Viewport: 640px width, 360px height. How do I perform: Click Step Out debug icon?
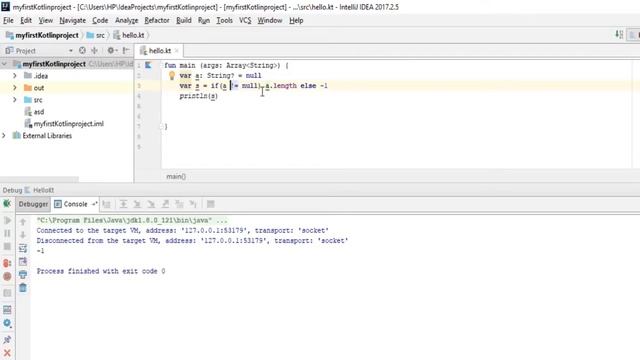coord(165,204)
